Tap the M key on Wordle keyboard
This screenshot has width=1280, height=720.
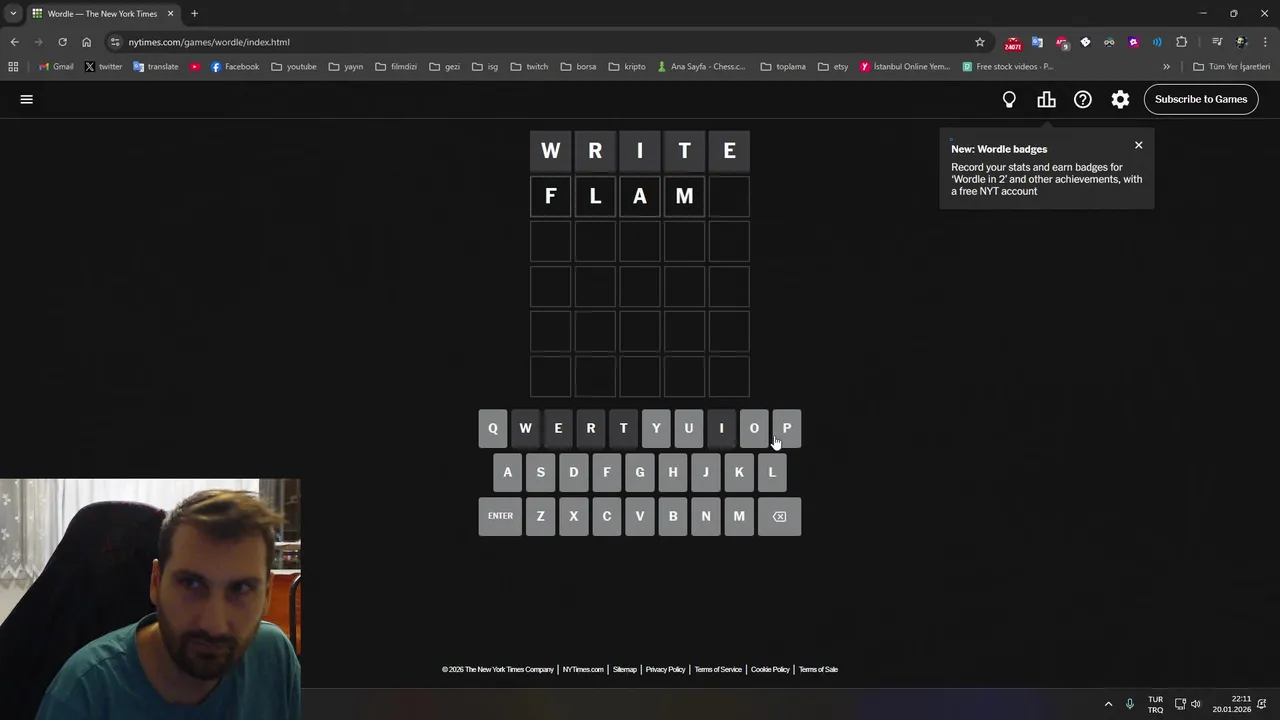[x=739, y=516]
